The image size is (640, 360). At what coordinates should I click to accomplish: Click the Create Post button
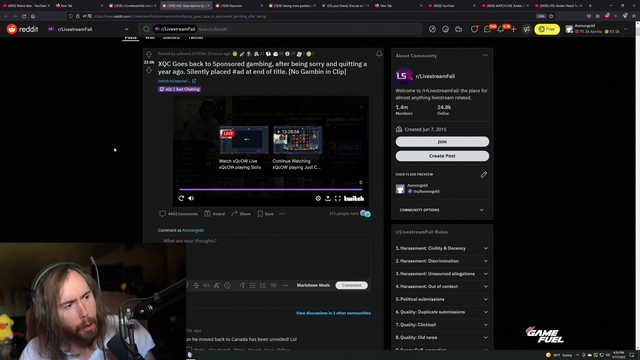[x=442, y=156]
